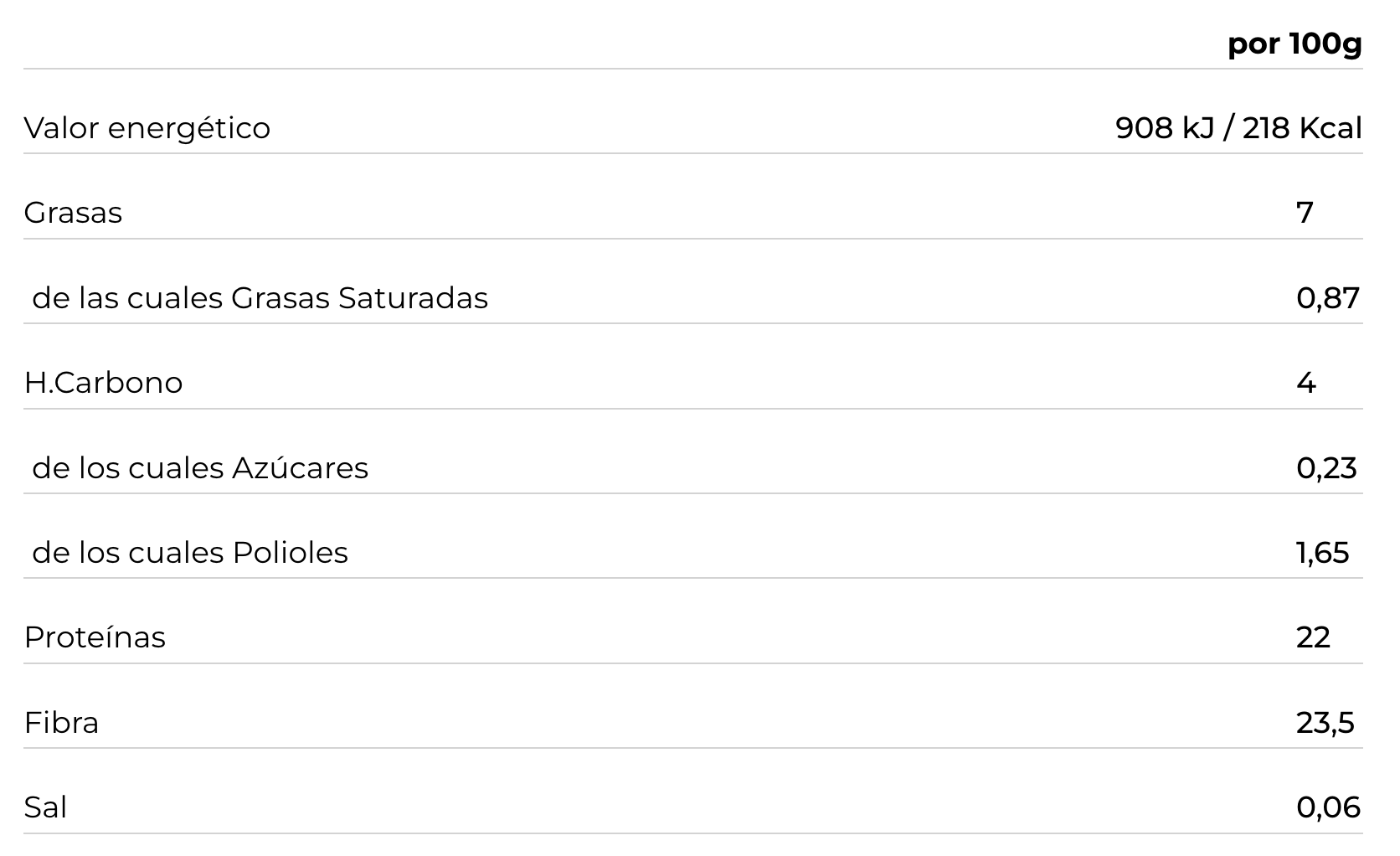Image resolution: width=1400 pixels, height=856 pixels.
Task: Select "de las cuales Grasas Saturadas" label
Action: pos(260,298)
